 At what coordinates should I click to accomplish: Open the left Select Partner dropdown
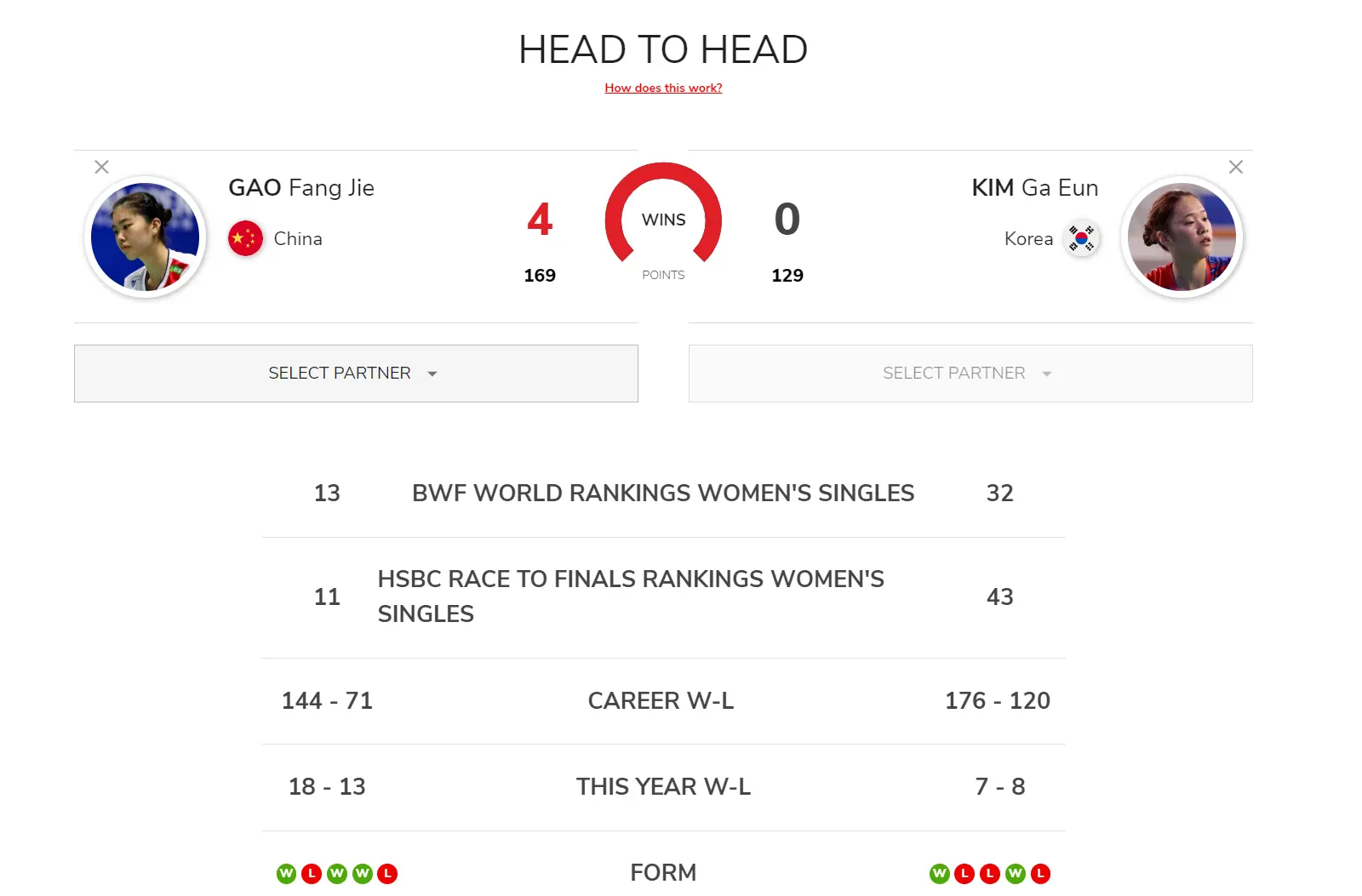point(356,374)
